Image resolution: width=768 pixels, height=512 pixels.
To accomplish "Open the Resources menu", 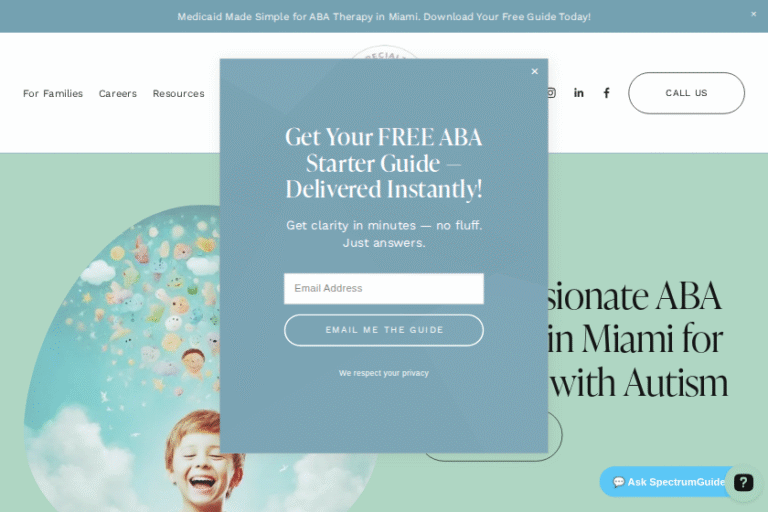I will coord(178,93).
